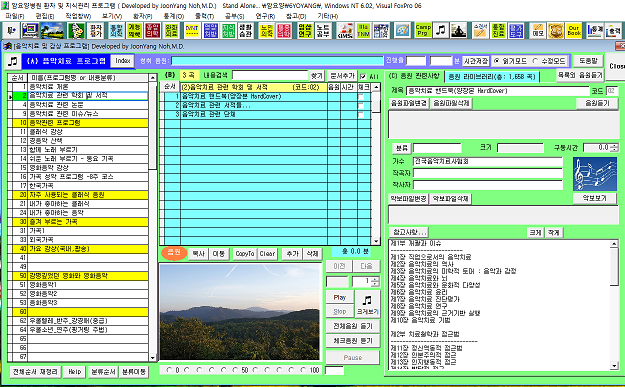Image resolution: width=625 pixels, height=387 pixels.
Task: Click the orange 음원 oval button
Action: (x=174, y=252)
